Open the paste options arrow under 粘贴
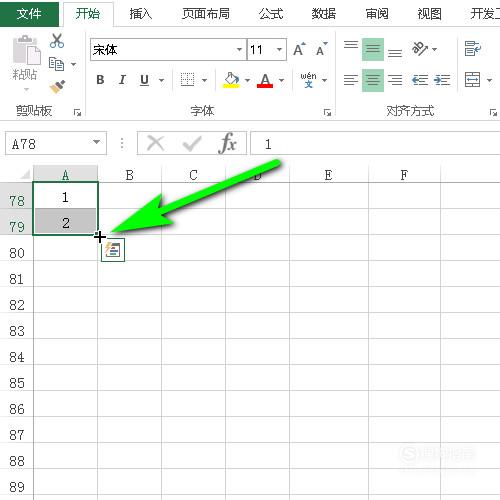This screenshot has width=500, height=500. (x=26, y=89)
